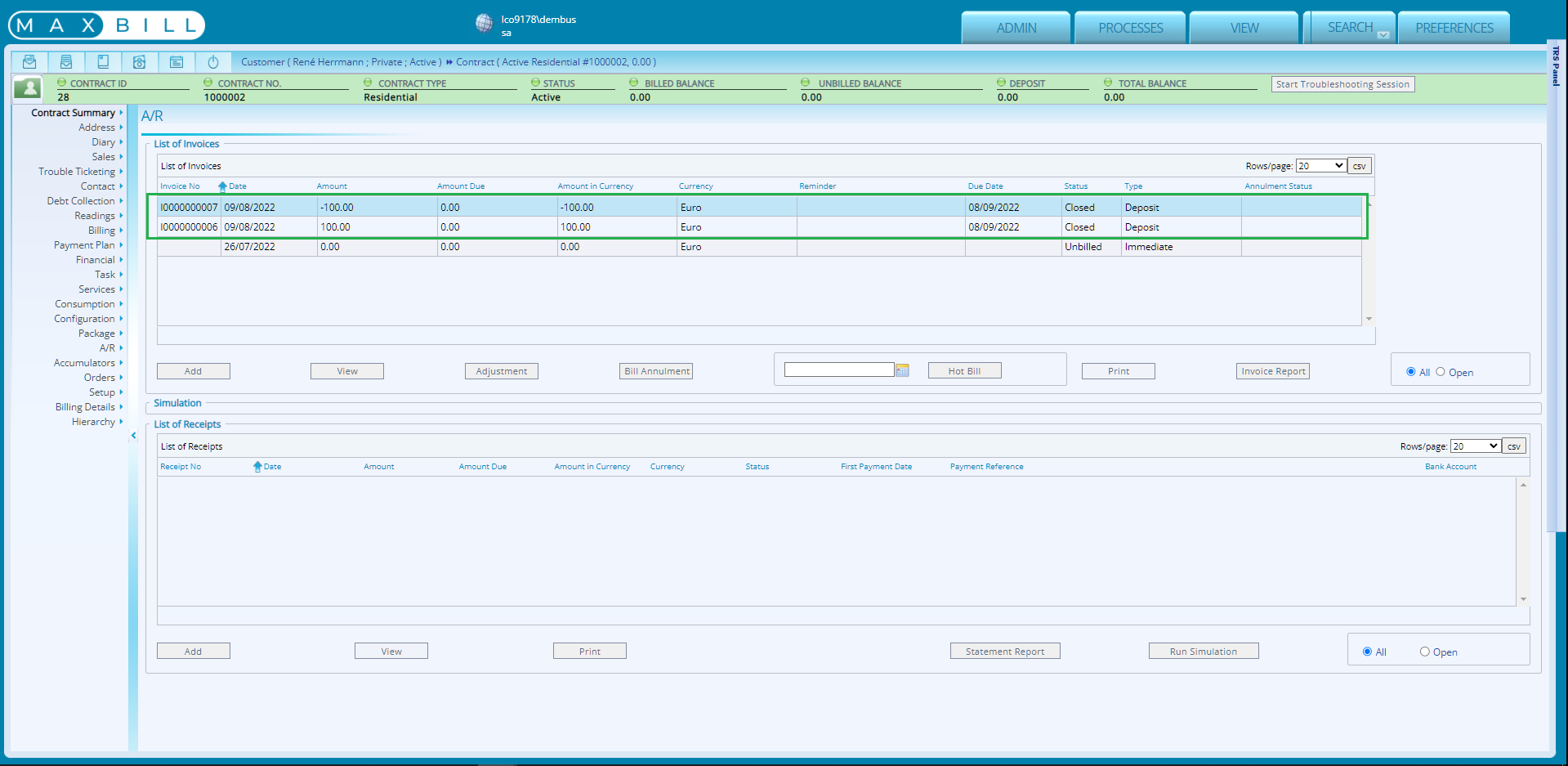This screenshot has height=766, width=1568.
Task: Open the notes/calendar icon in the toolbar
Action: pos(176,61)
